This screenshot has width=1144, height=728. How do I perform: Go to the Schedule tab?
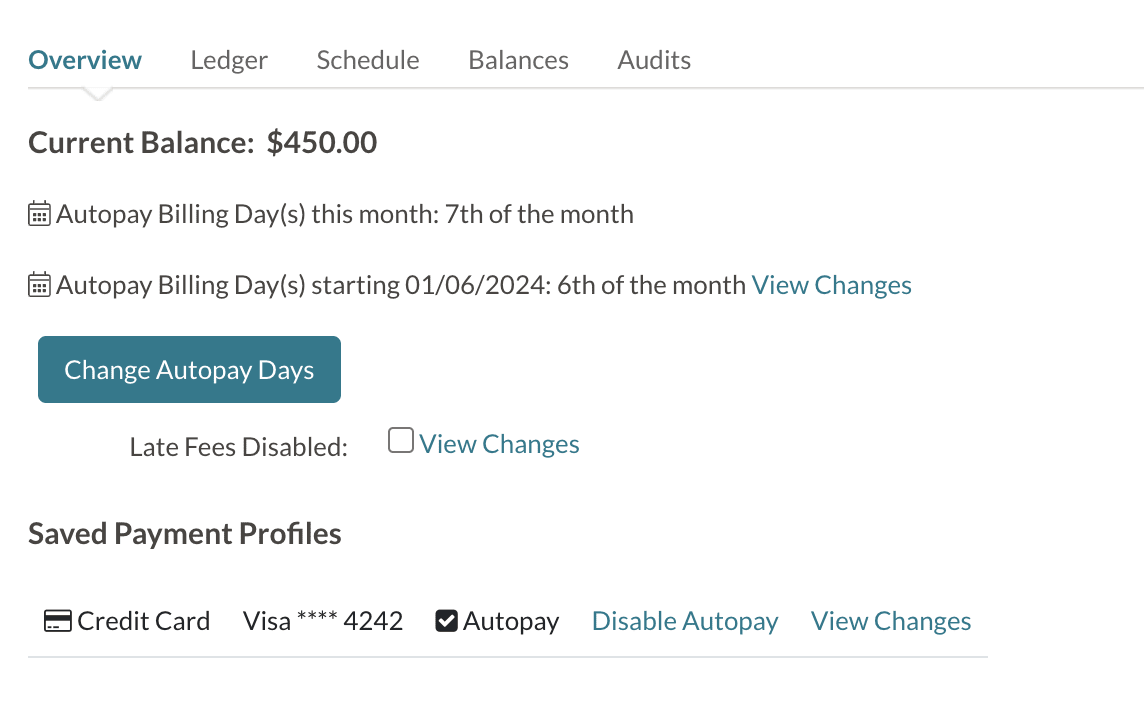coord(368,60)
